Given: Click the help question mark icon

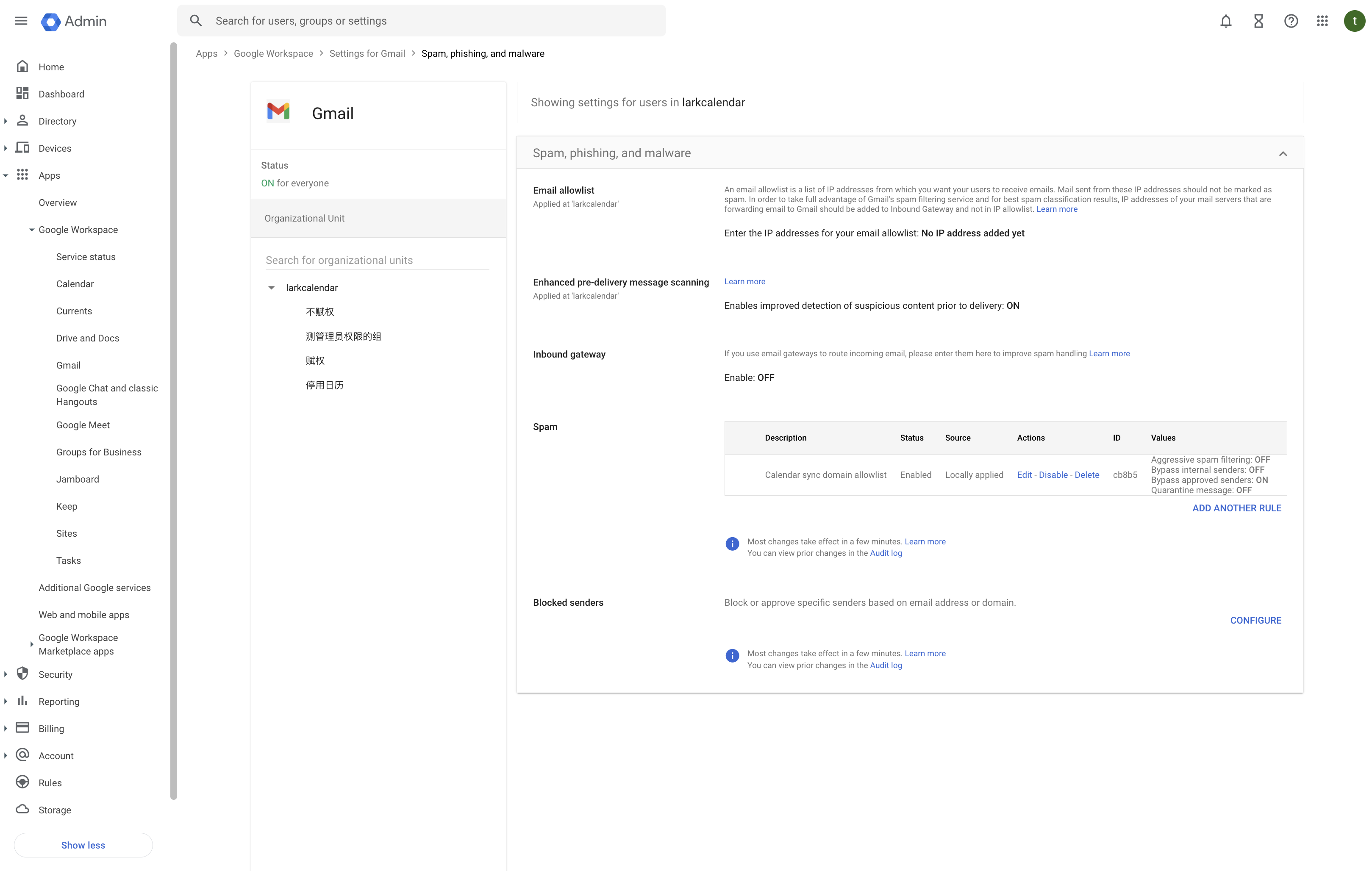Looking at the screenshot, I should tap(1291, 21).
